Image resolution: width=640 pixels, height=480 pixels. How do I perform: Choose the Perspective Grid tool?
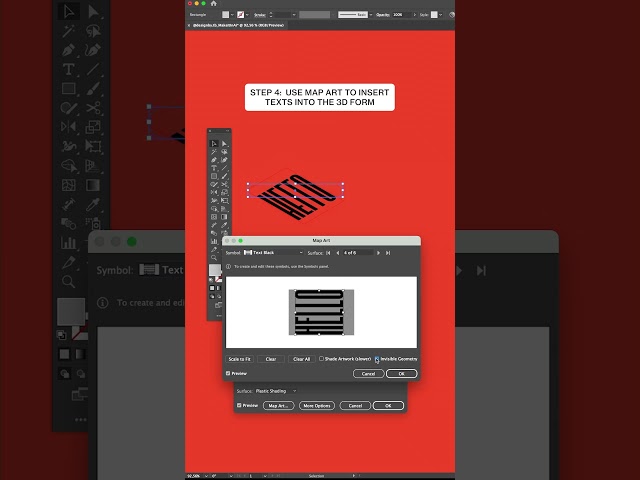224,209
